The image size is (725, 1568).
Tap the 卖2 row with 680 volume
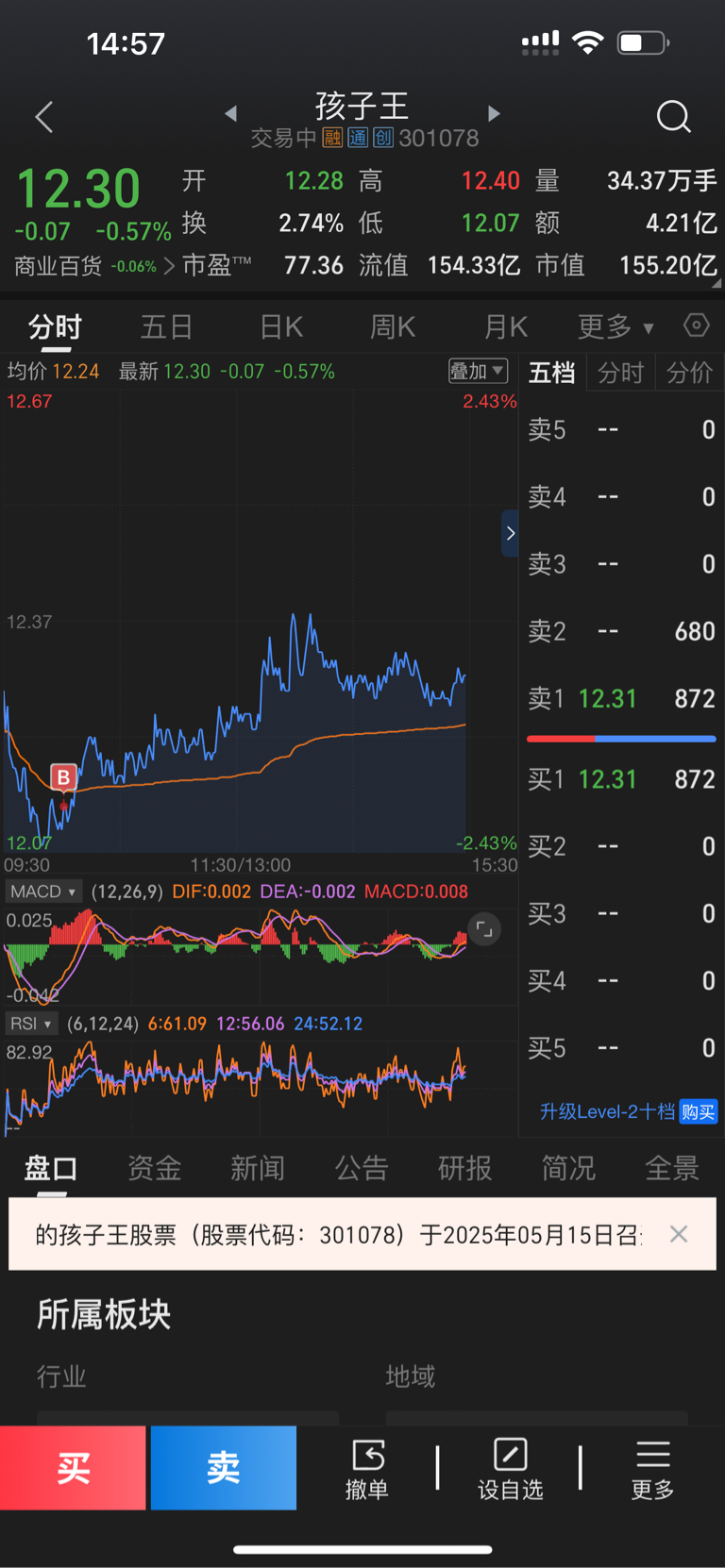click(x=621, y=631)
